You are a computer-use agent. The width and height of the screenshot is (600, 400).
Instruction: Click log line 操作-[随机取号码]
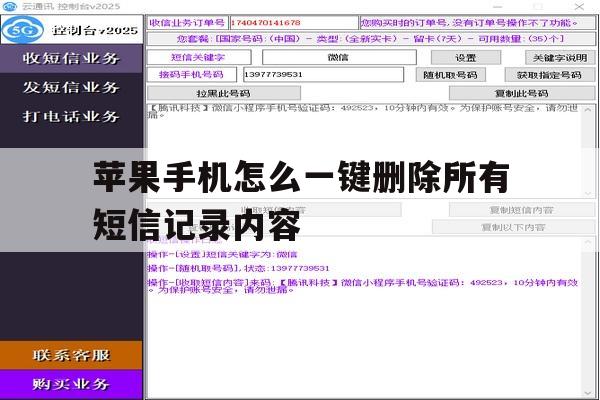coord(238,268)
